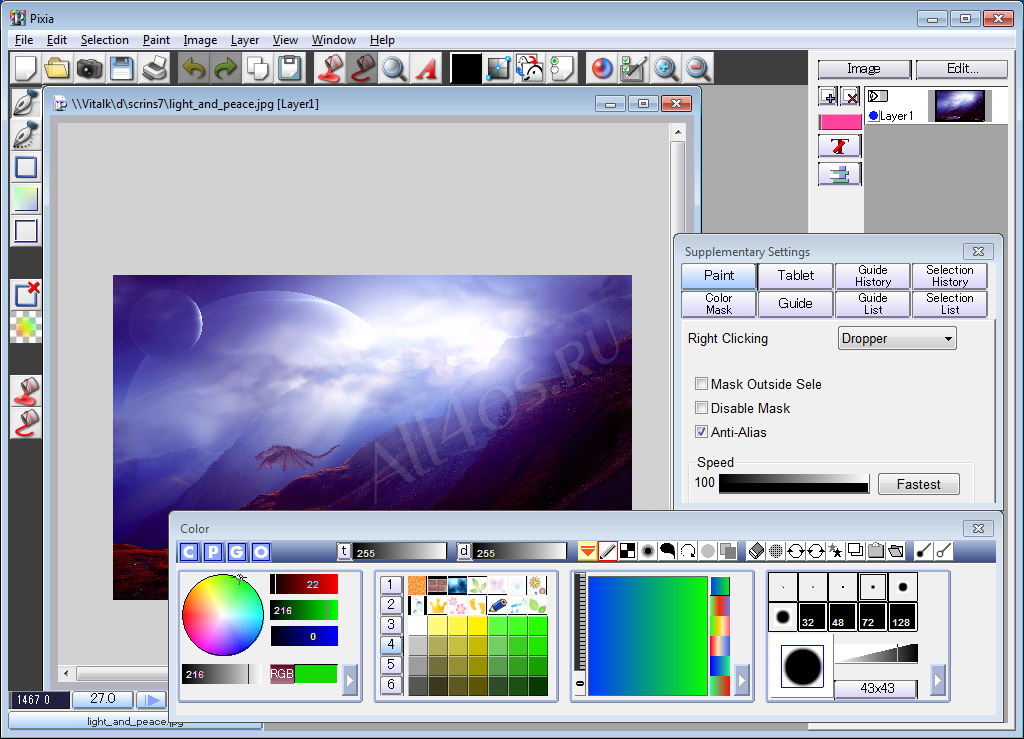Click the magnifier loupe toolbar icon

coord(394,68)
